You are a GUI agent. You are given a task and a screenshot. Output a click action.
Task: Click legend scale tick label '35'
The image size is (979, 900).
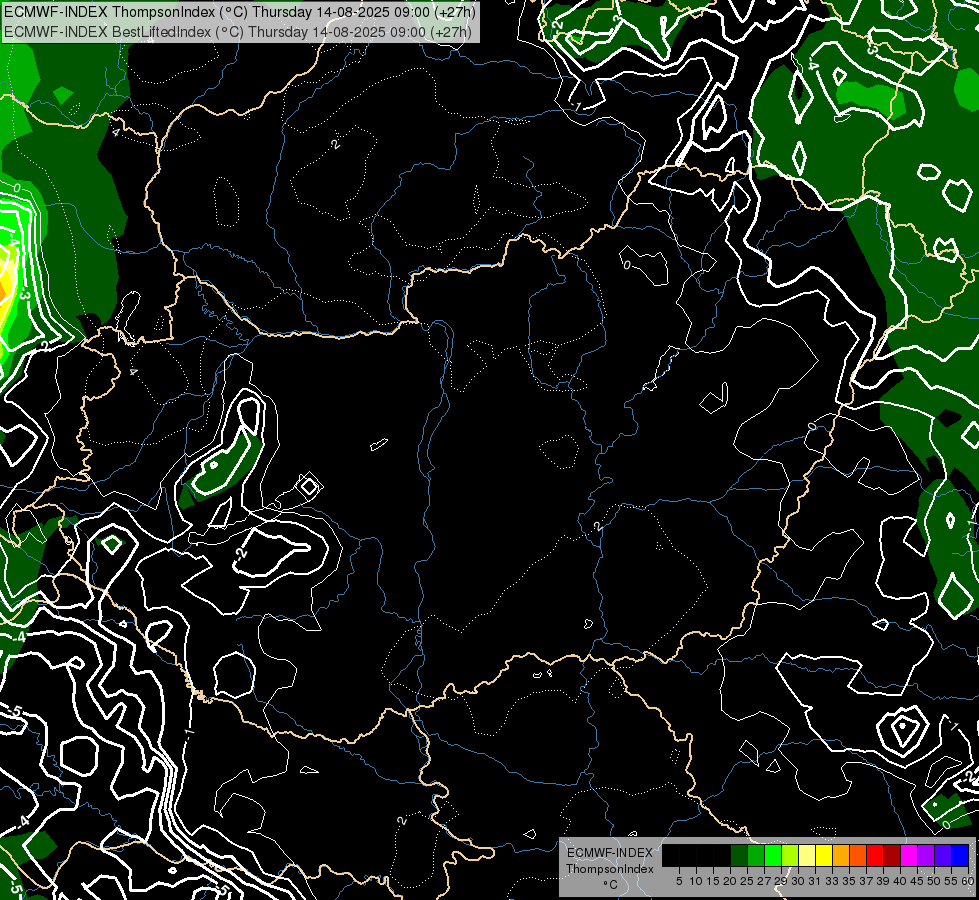pos(849,881)
